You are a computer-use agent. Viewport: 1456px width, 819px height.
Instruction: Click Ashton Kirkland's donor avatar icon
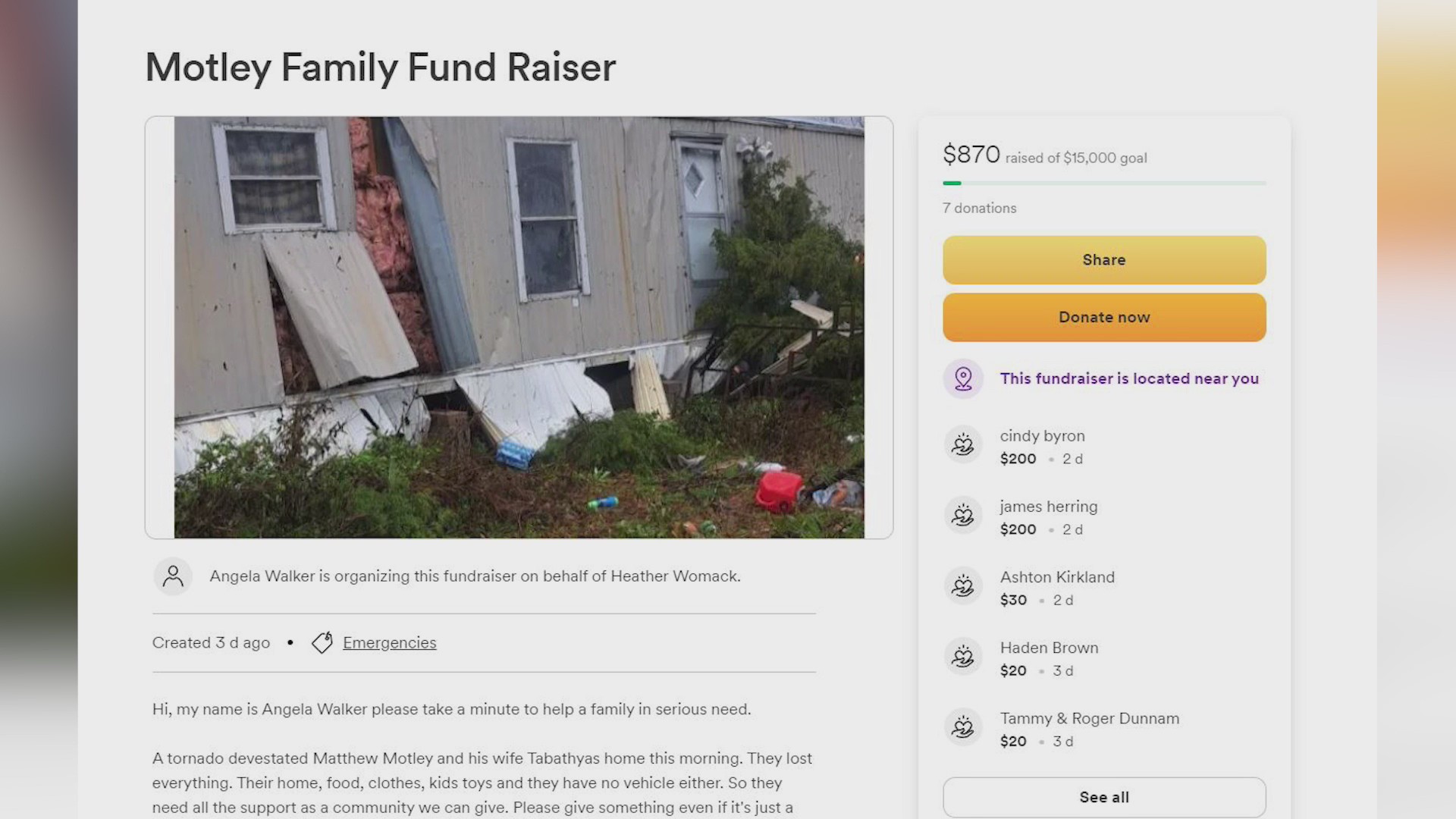coord(963,585)
